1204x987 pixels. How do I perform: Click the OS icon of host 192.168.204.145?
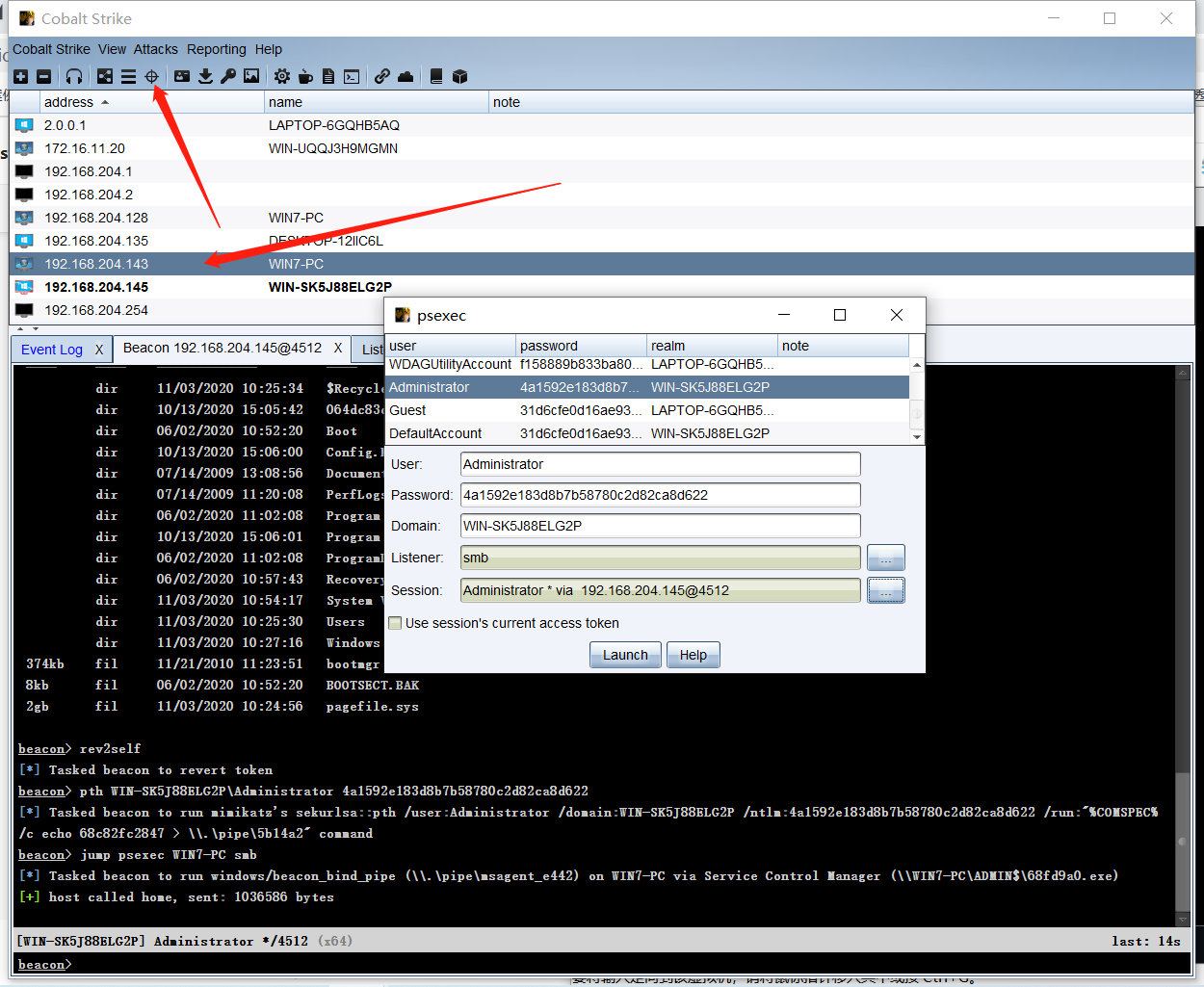24,287
